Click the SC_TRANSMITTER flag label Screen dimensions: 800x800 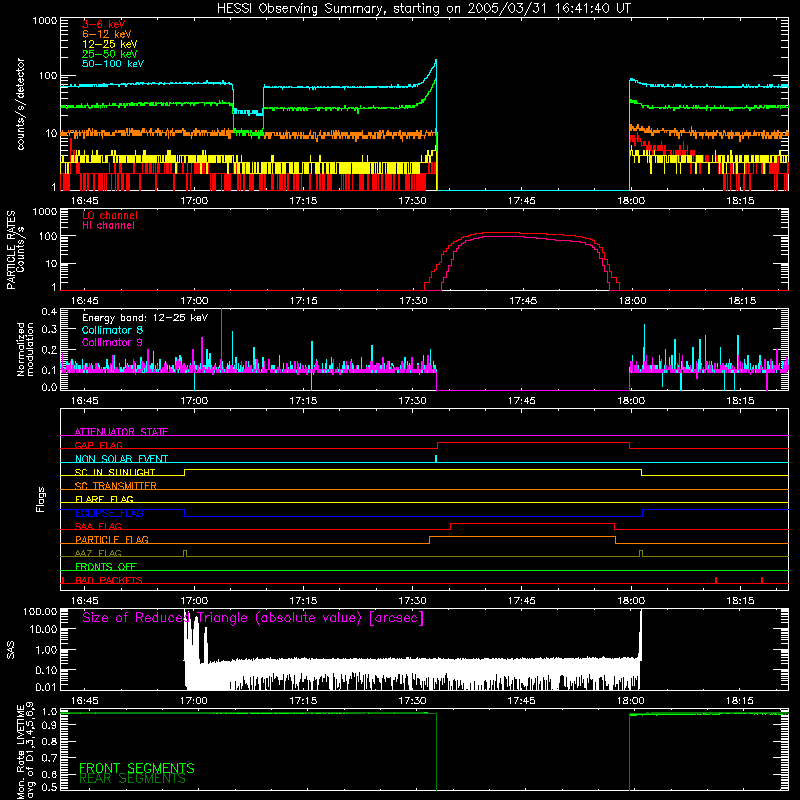click(116, 485)
